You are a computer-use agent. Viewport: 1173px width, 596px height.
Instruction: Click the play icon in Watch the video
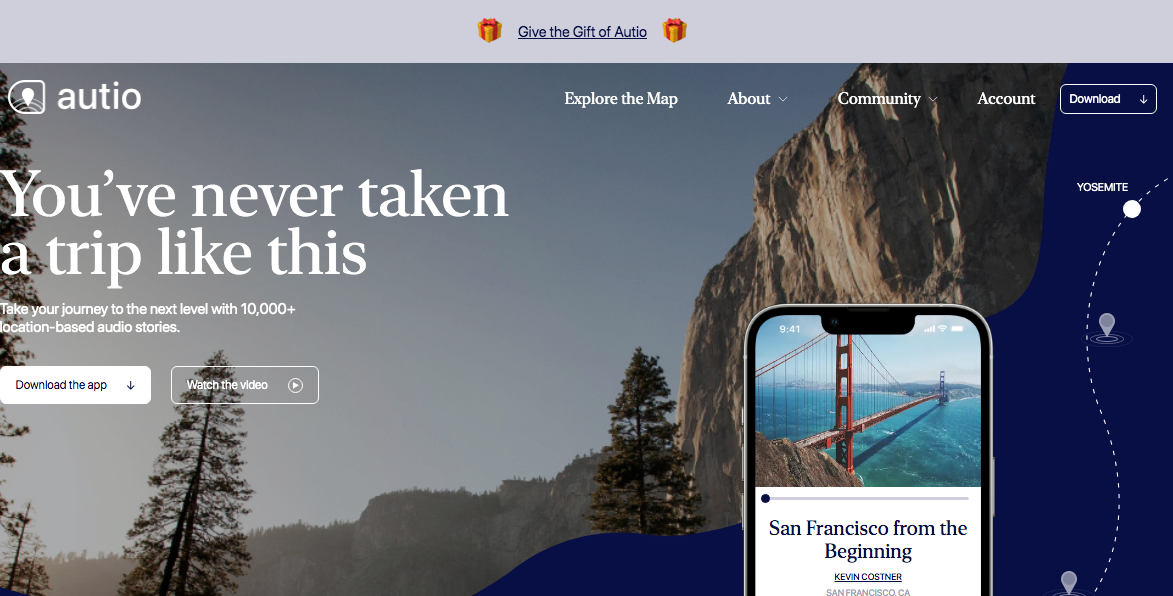point(295,385)
